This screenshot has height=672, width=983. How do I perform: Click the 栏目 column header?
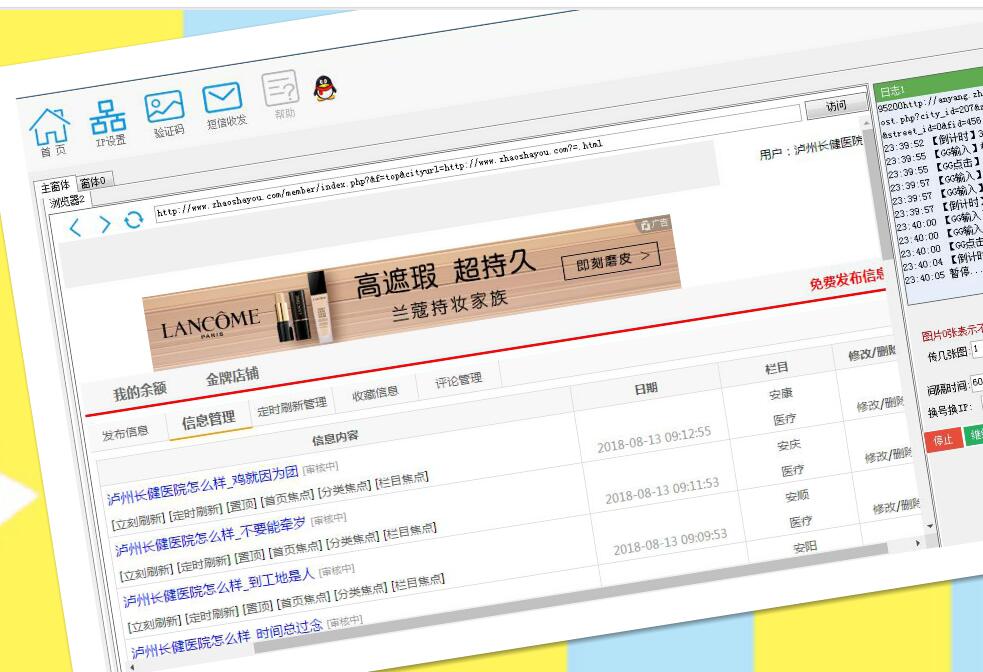[x=776, y=367]
